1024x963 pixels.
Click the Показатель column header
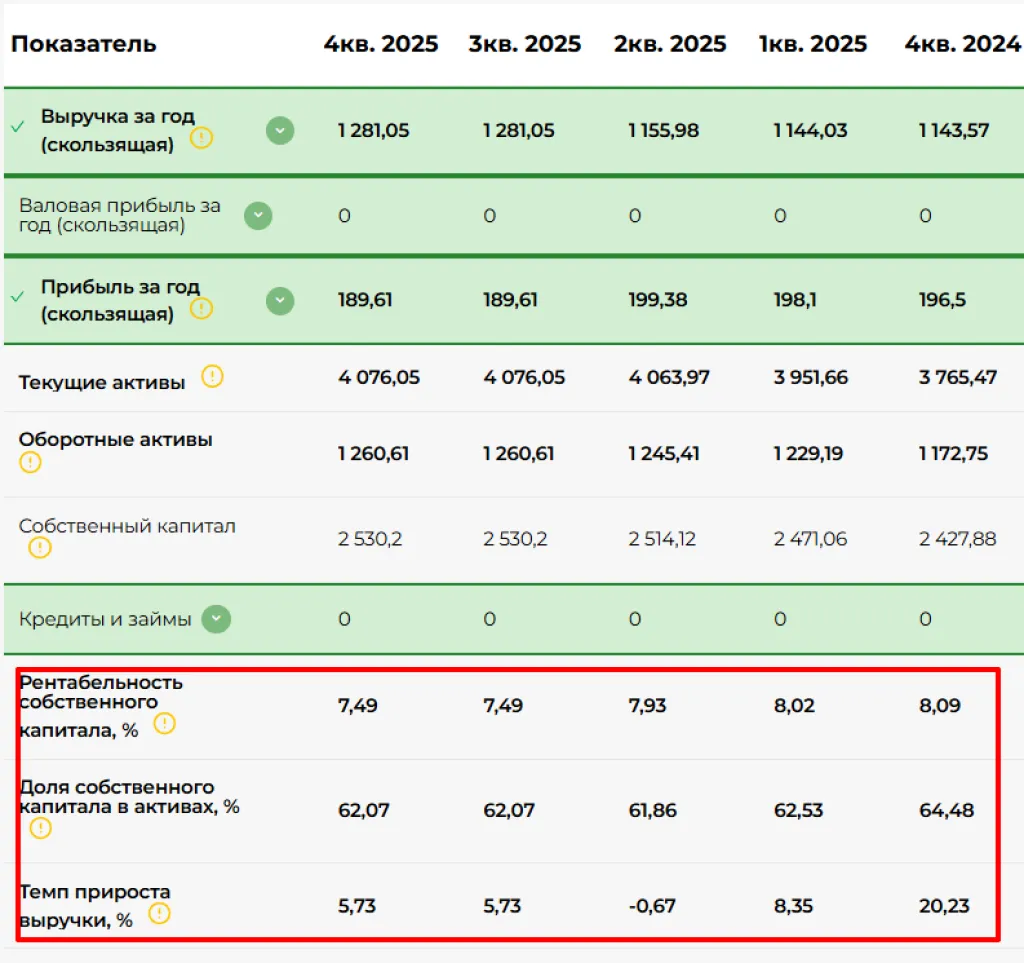coord(84,44)
